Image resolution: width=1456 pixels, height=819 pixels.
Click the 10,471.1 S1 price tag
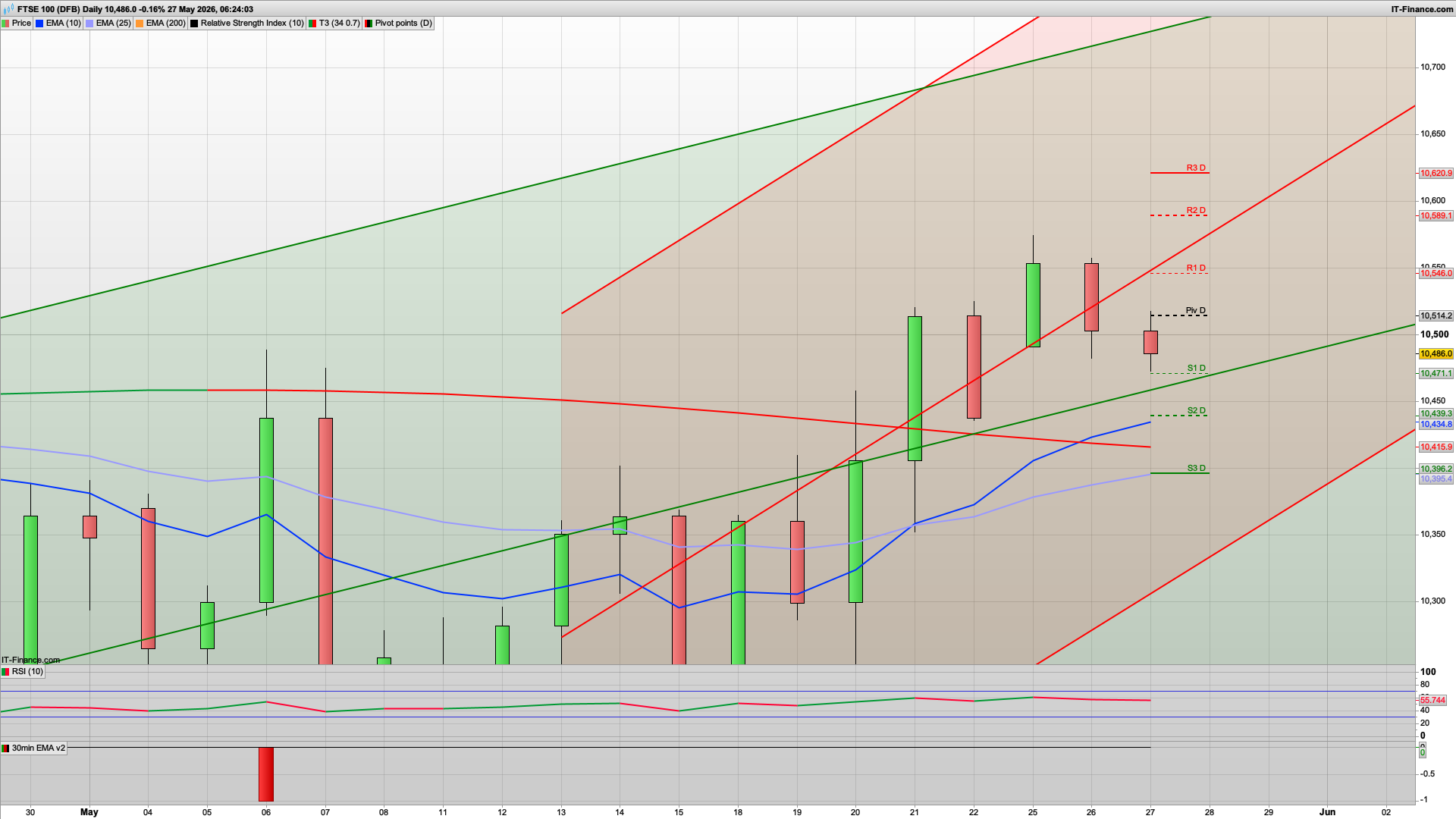(1436, 374)
